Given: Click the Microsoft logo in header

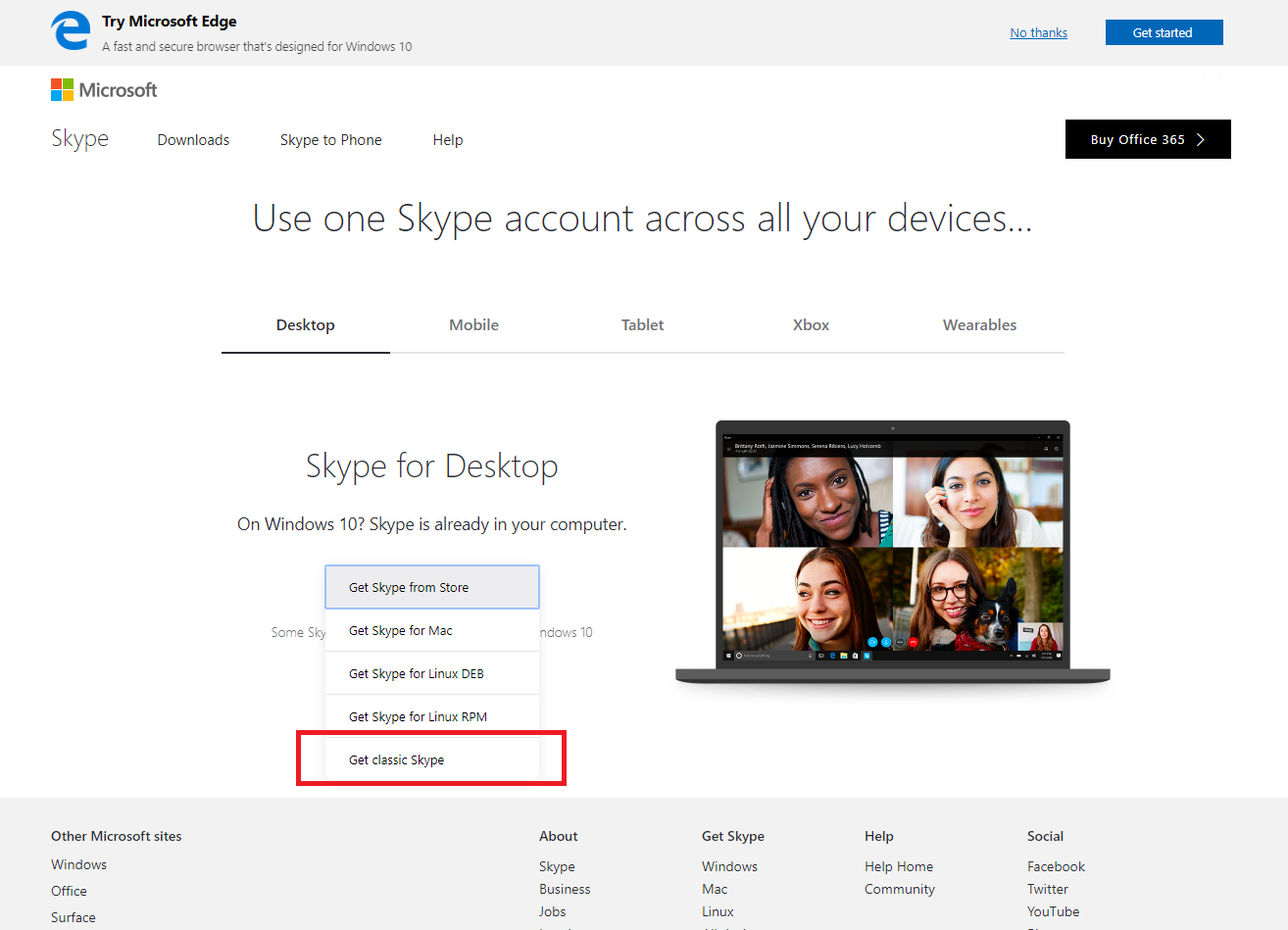Looking at the screenshot, I should coord(104,90).
